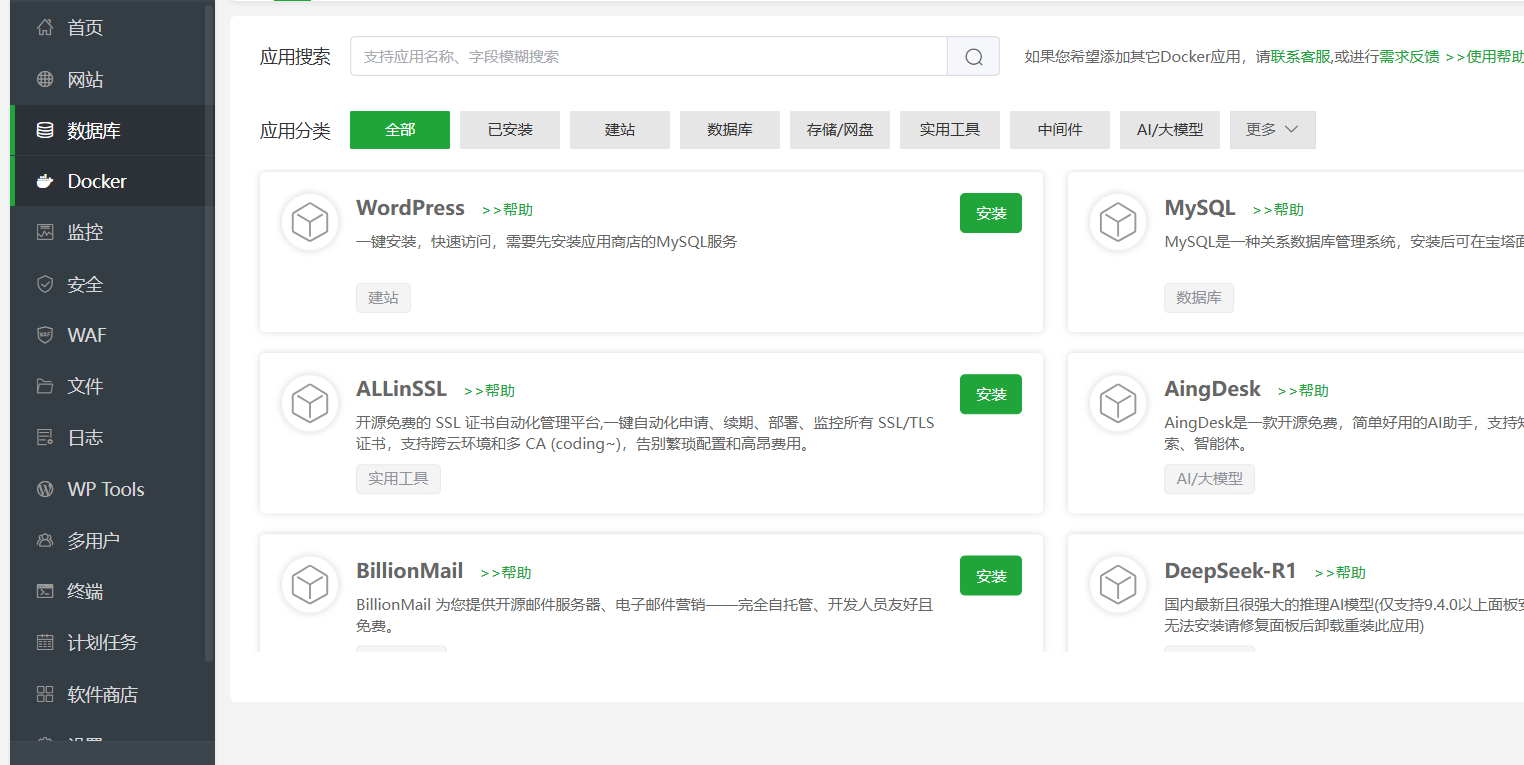The width and height of the screenshot is (1524, 765).
Task: Select the 全部 category tab
Action: point(400,130)
